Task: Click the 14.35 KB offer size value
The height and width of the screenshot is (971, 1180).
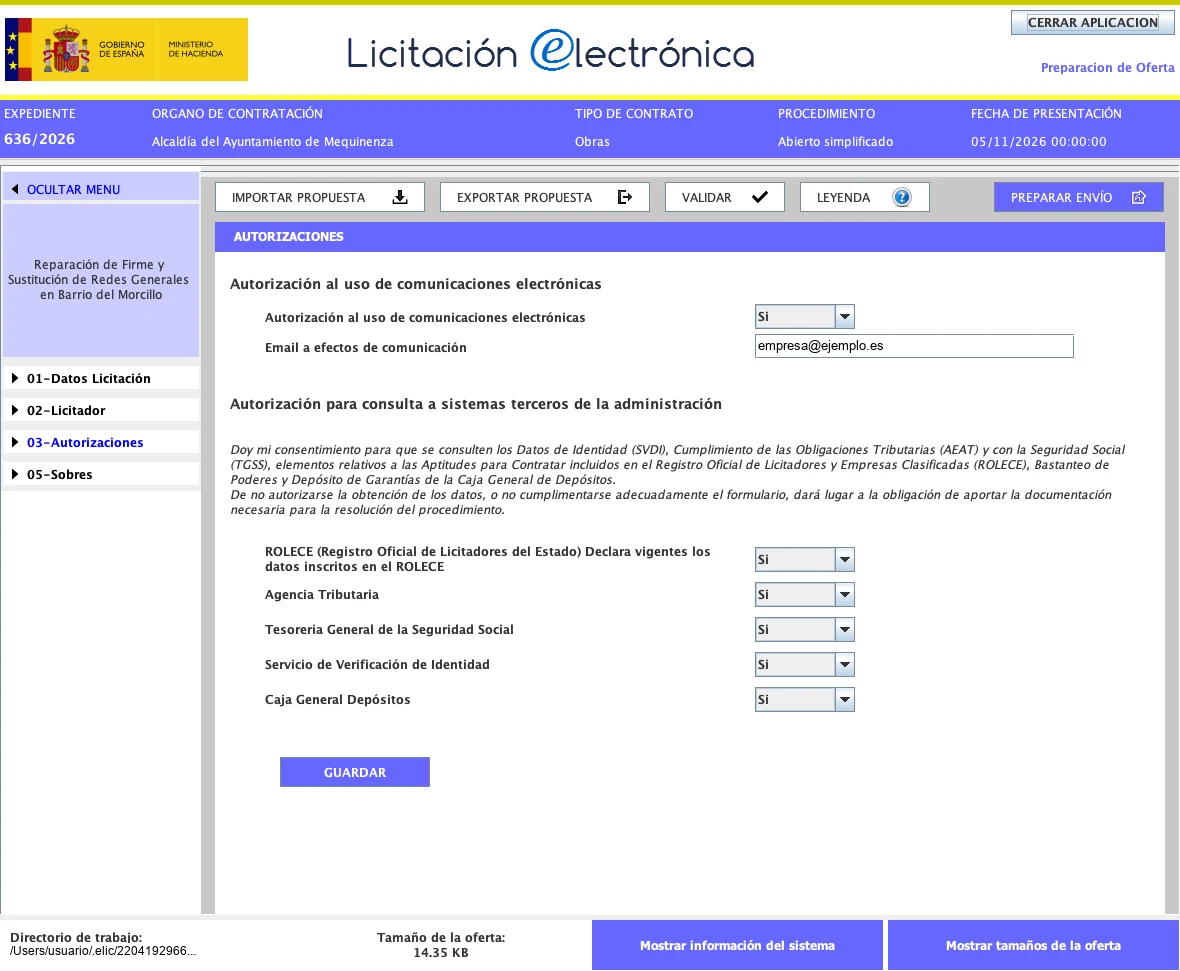Action: point(441,953)
